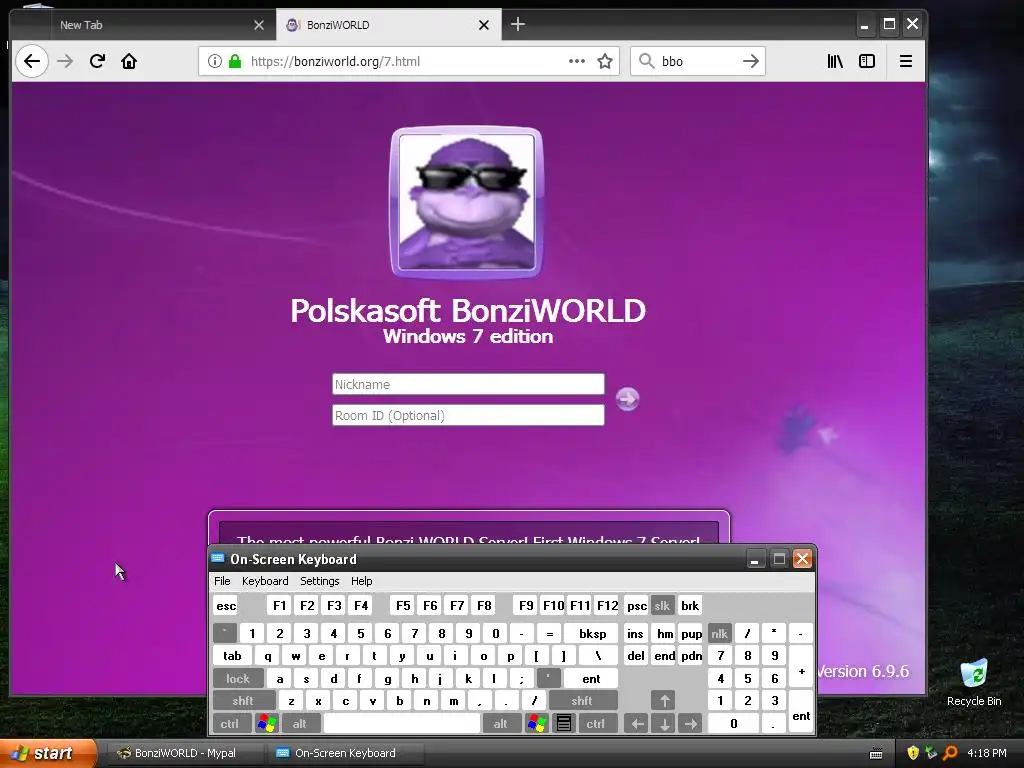Submit the search with the arrow button

click(751, 61)
